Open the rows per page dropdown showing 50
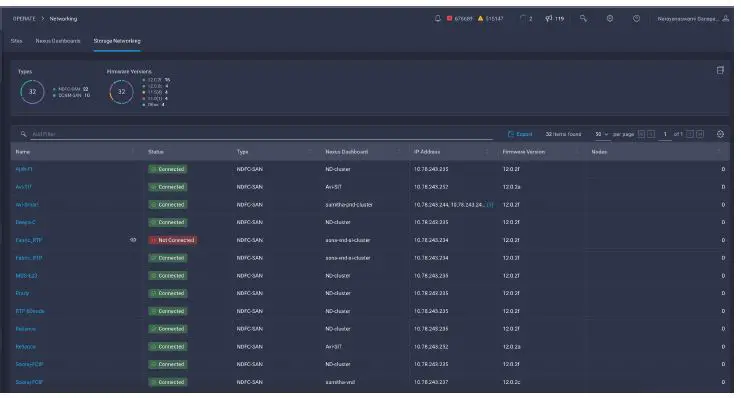Image resolution: width=741 pixels, height=398 pixels. click(x=601, y=134)
